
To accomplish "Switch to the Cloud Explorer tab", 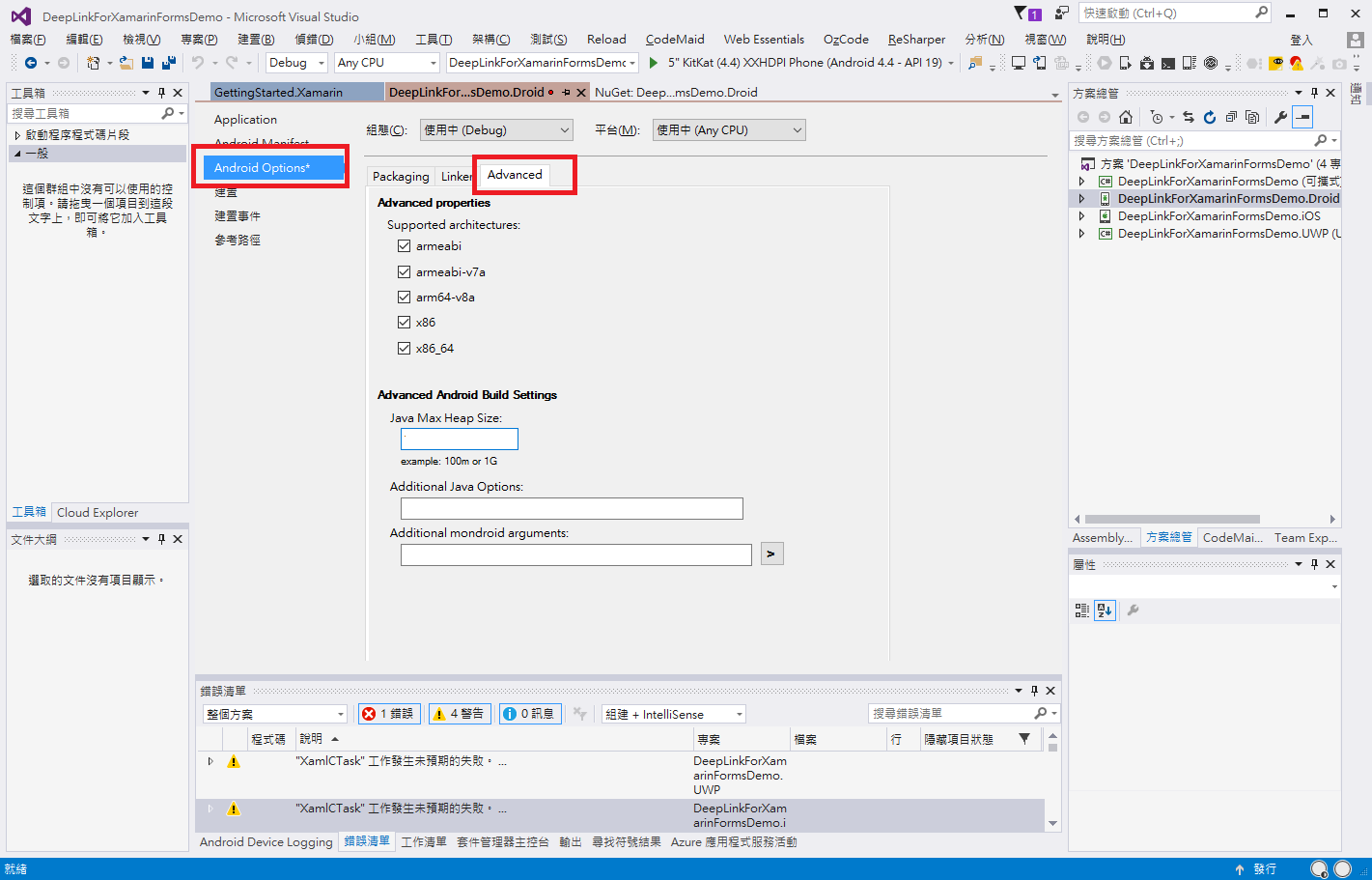I will click(98, 513).
